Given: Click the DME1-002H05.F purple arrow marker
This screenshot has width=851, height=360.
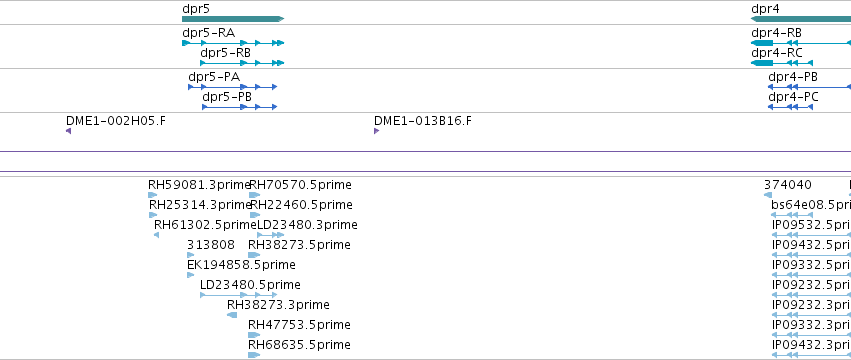Looking at the screenshot, I should pos(68,131).
